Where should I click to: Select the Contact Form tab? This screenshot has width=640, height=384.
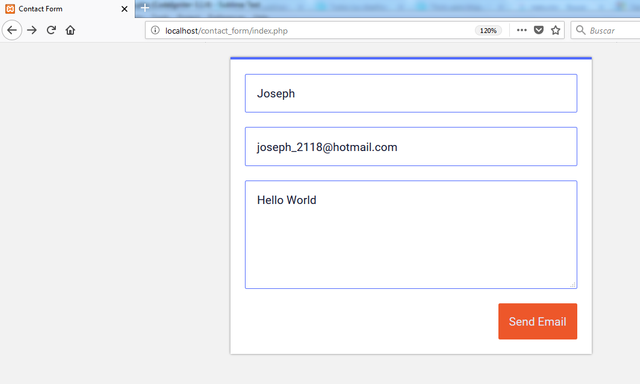coord(67,9)
